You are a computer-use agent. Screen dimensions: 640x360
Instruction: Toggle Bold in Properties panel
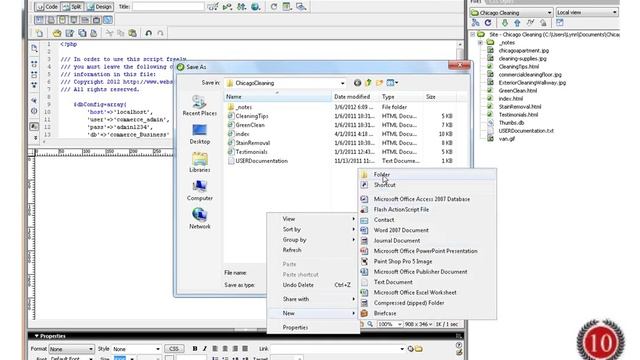195,349
